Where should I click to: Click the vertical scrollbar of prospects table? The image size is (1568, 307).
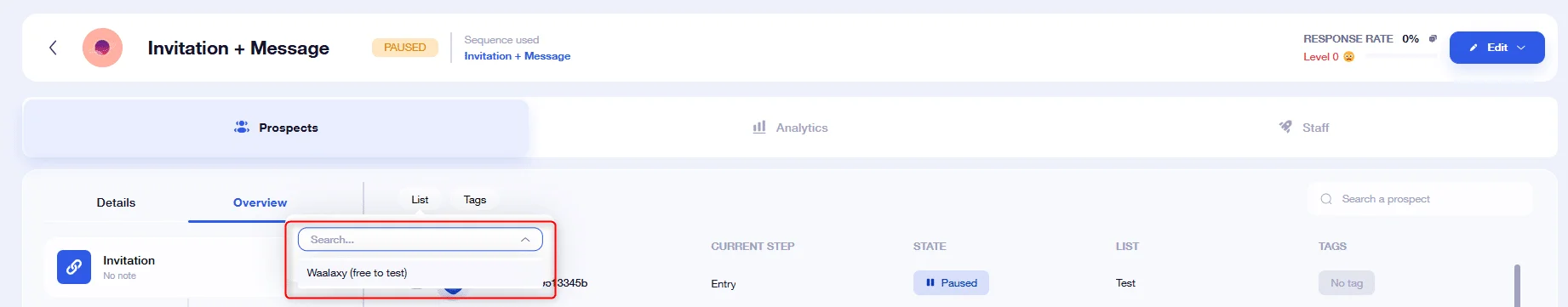(1517, 285)
